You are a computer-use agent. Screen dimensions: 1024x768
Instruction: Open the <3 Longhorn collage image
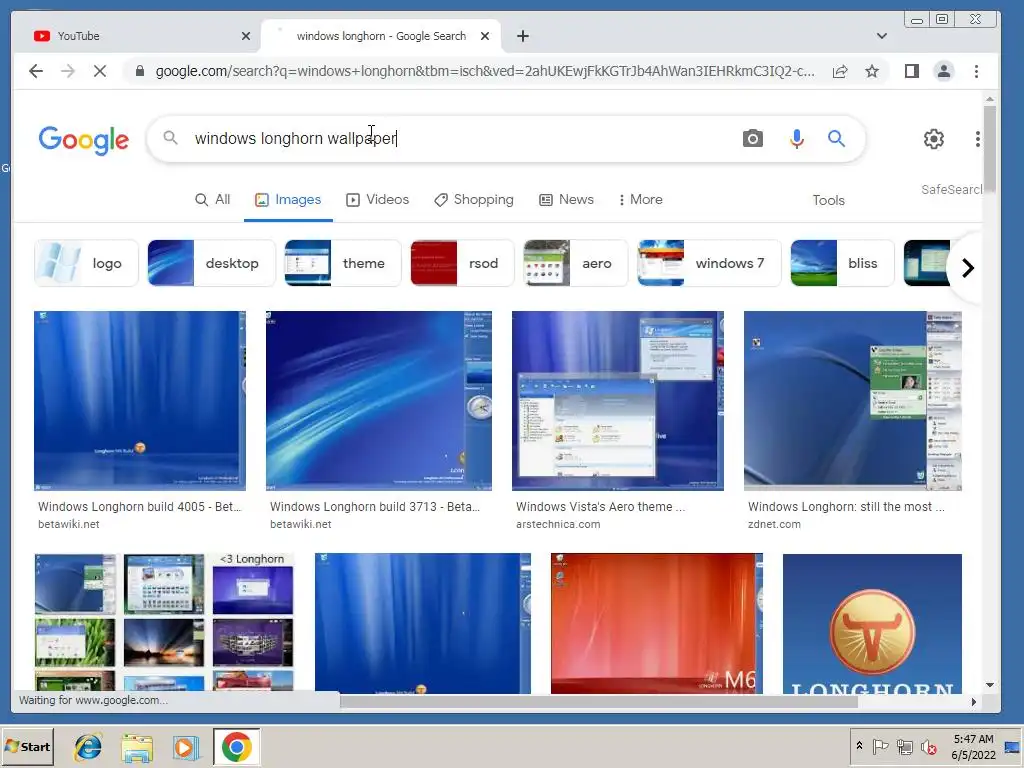click(164, 623)
